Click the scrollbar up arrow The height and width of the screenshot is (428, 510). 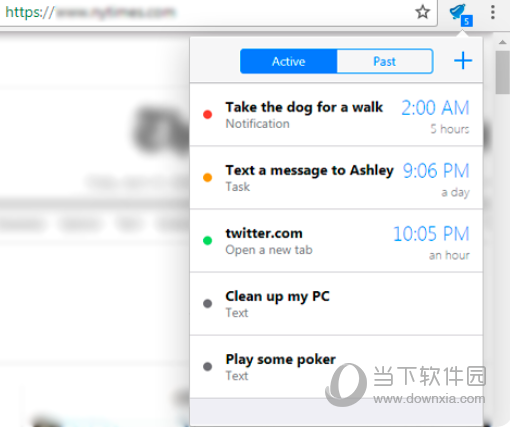pyautogui.click(x=502, y=42)
